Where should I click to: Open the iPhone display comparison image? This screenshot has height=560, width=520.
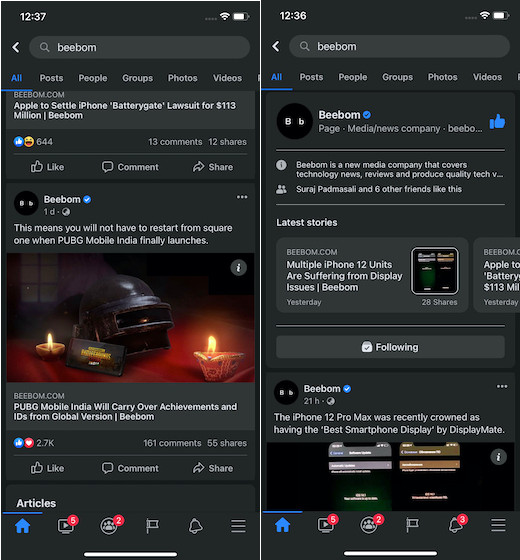[390, 476]
